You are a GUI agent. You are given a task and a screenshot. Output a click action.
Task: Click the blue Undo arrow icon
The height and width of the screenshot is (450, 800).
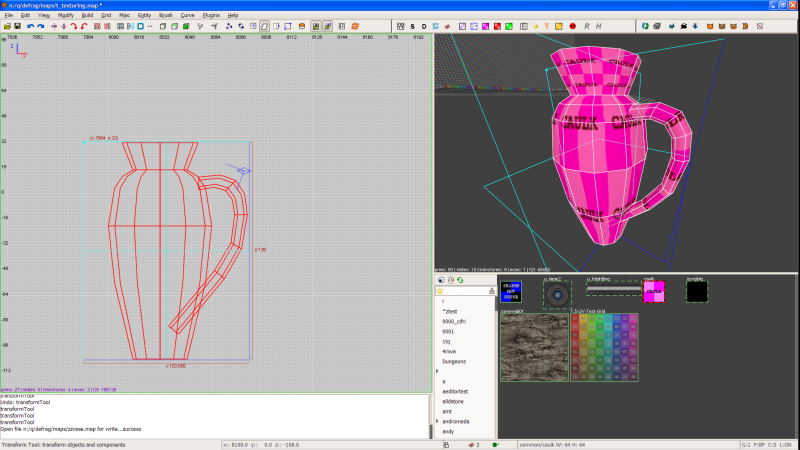(29, 25)
